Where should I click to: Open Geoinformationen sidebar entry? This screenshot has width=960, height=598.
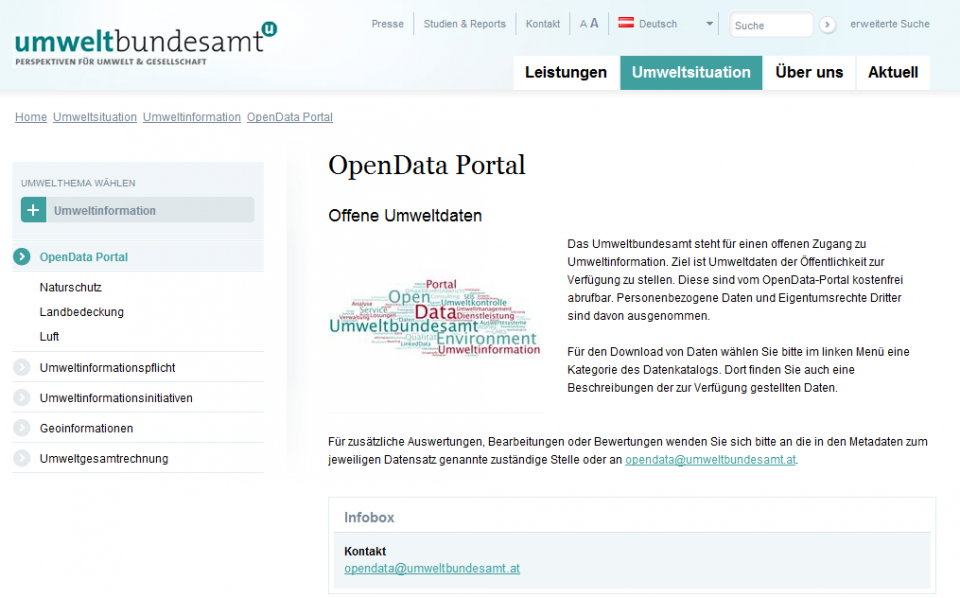86,428
